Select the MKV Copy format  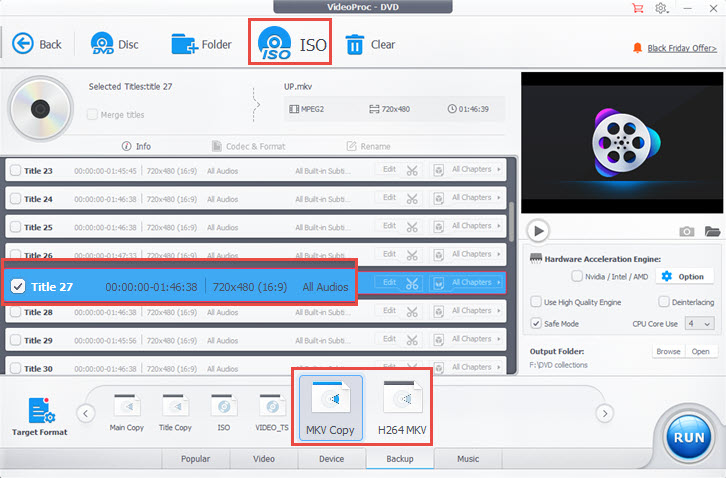click(330, 408)
